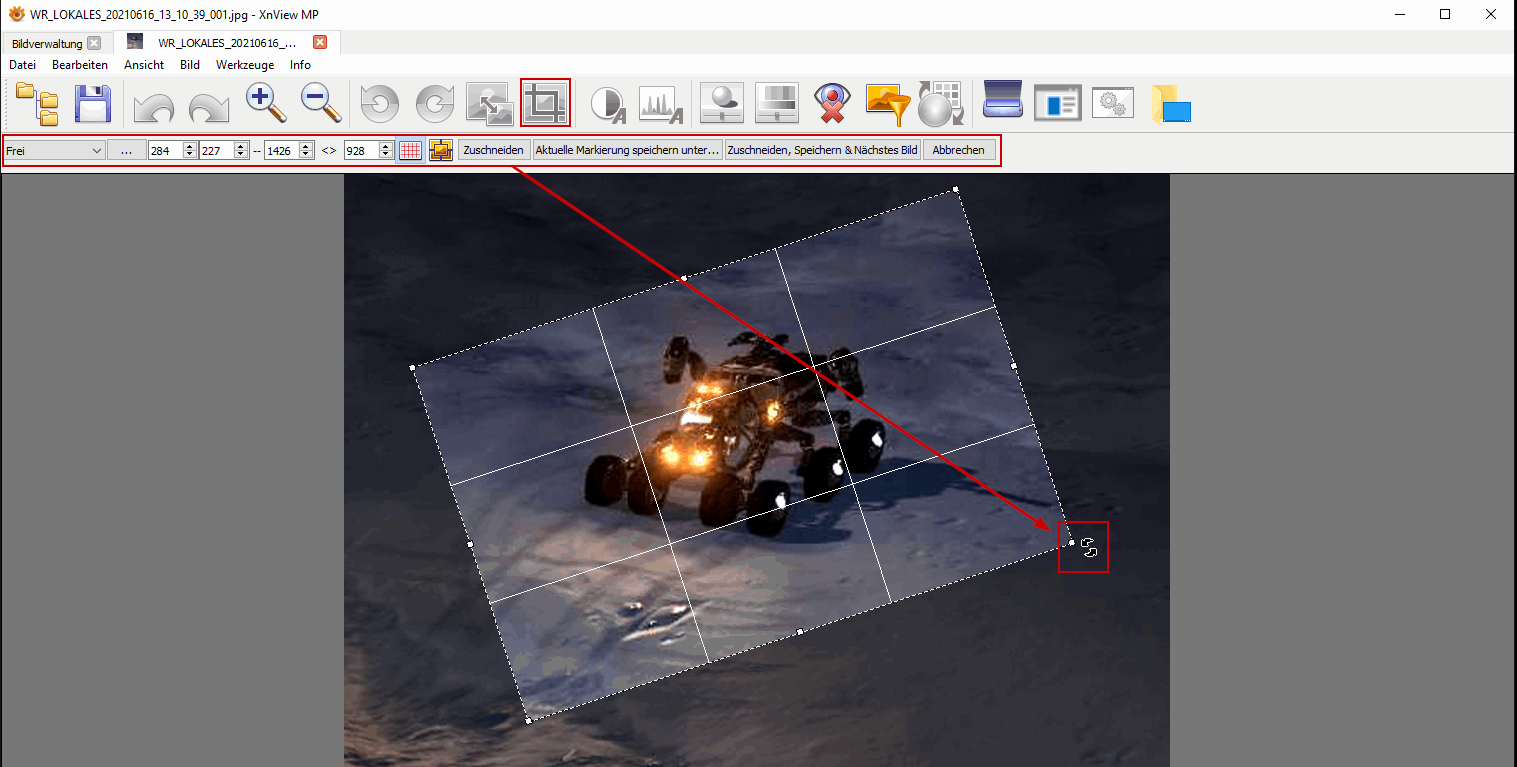Click the yellow folder with blue window icon
This screenshot has width=1517, height=767.
pyautogui.click(x=1171, y=105)
